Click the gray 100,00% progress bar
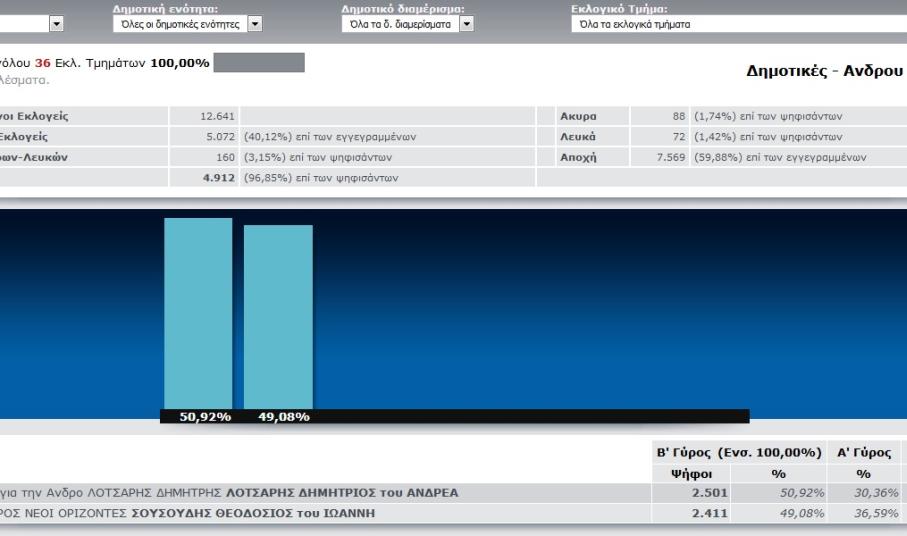Screen dimensions: 907x536 coord(259,63)
